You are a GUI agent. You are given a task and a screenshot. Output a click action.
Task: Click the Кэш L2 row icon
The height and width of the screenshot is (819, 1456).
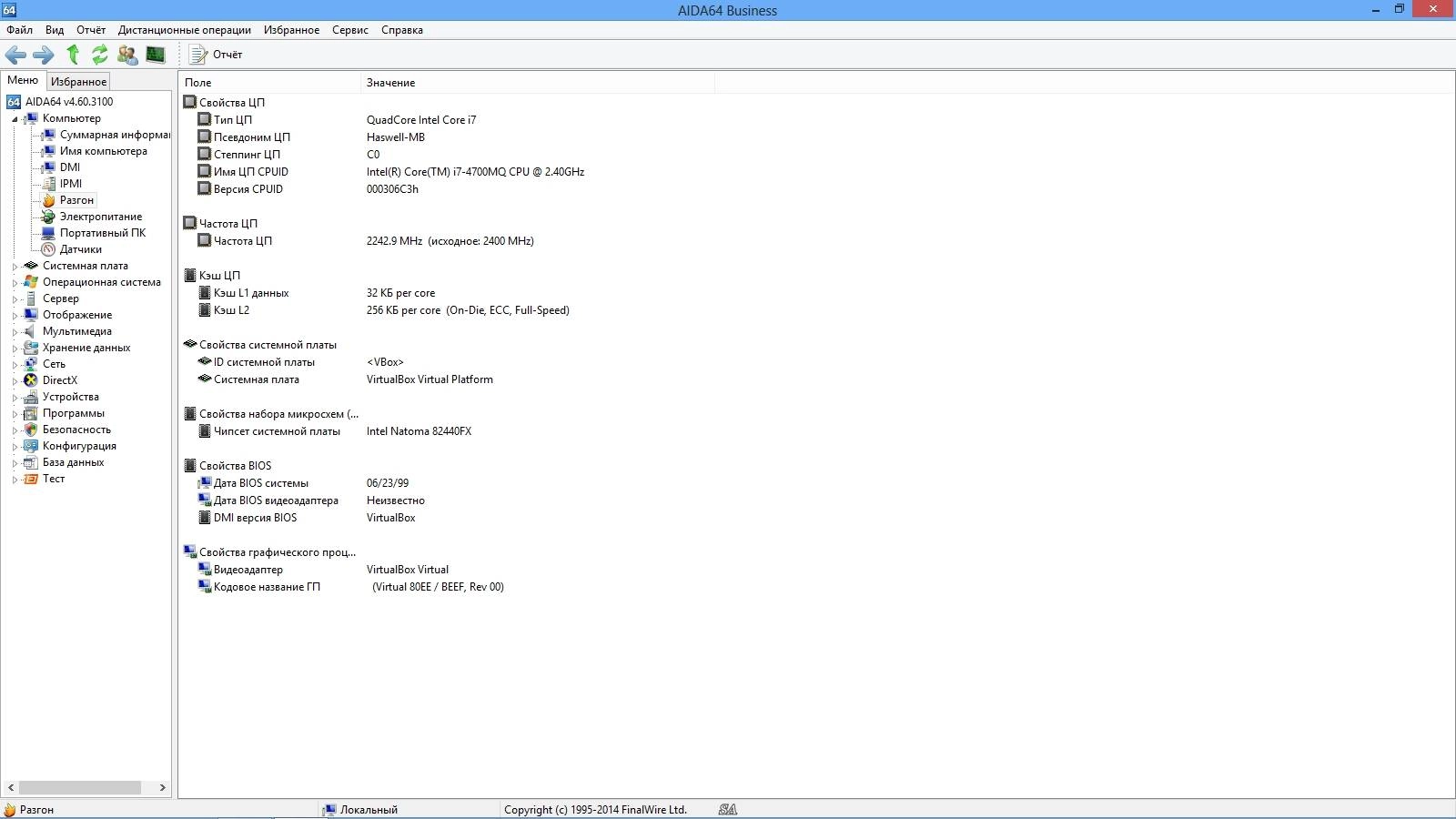coord(205,310)
